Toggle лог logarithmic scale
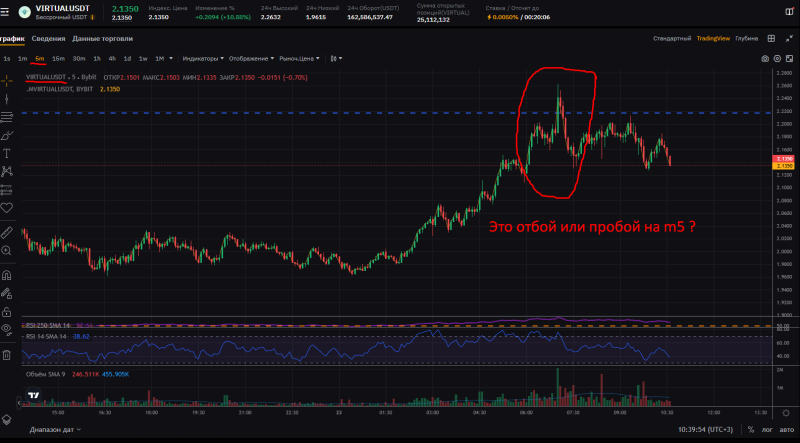 767,430
